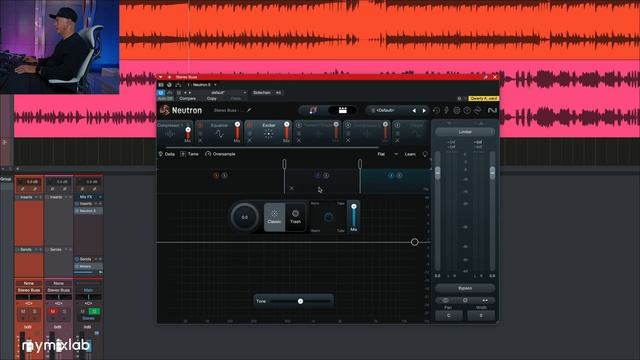Click the Copy button in plugin header
This screenshot has height=360, width=640.
pos(211,98)
